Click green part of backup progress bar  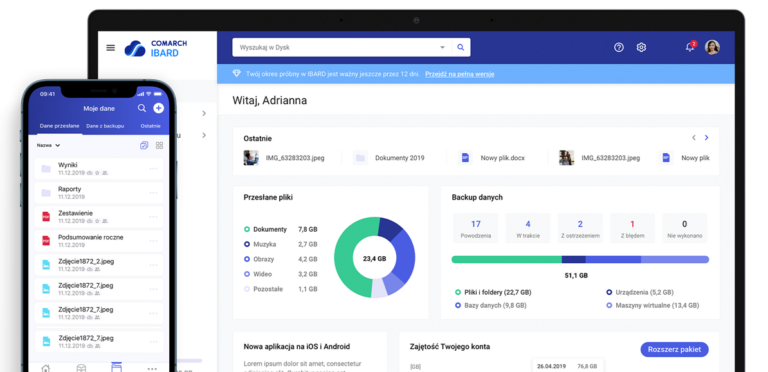(x=506, y=259)
